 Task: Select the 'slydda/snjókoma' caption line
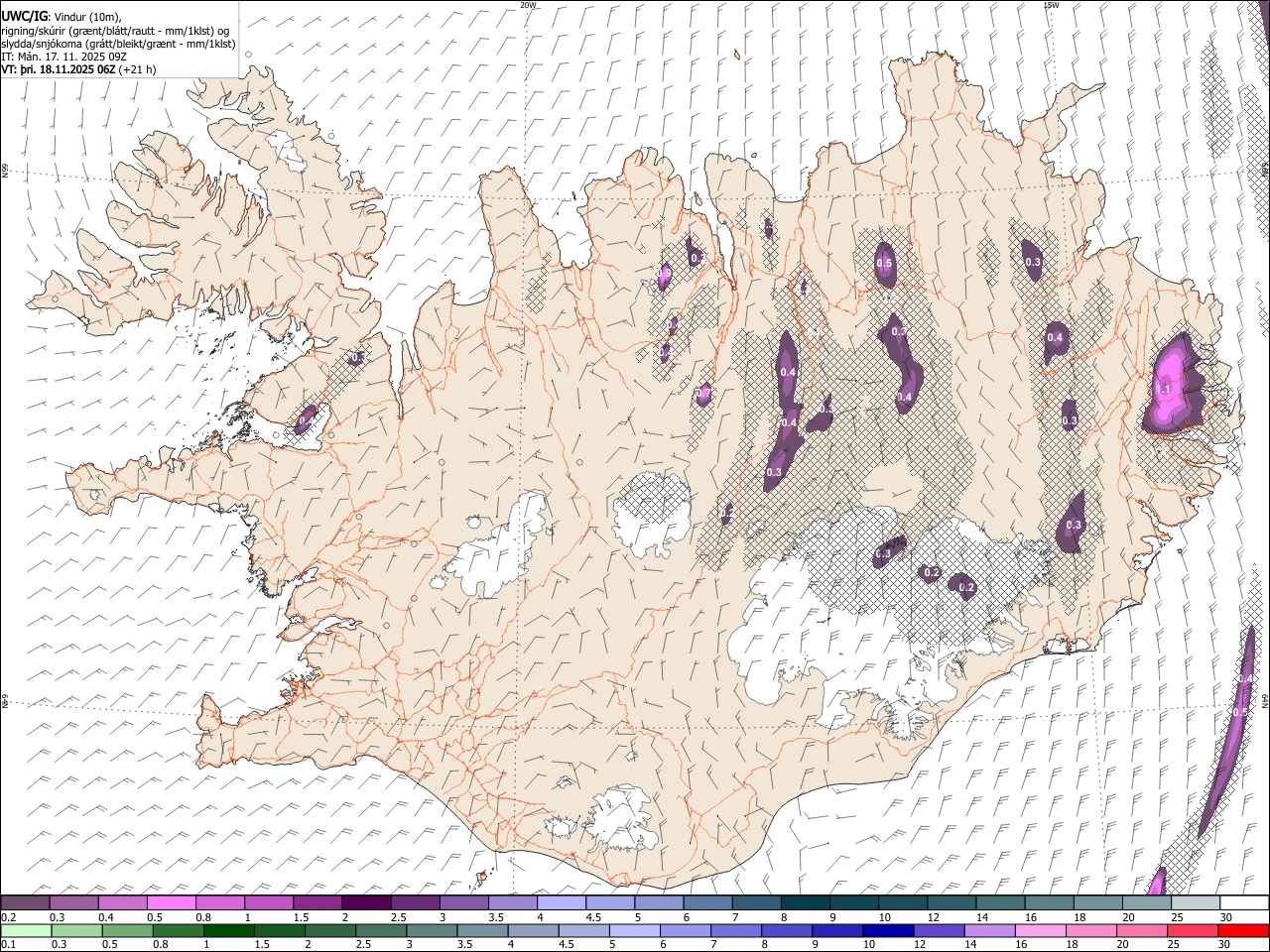coord(118,44)
